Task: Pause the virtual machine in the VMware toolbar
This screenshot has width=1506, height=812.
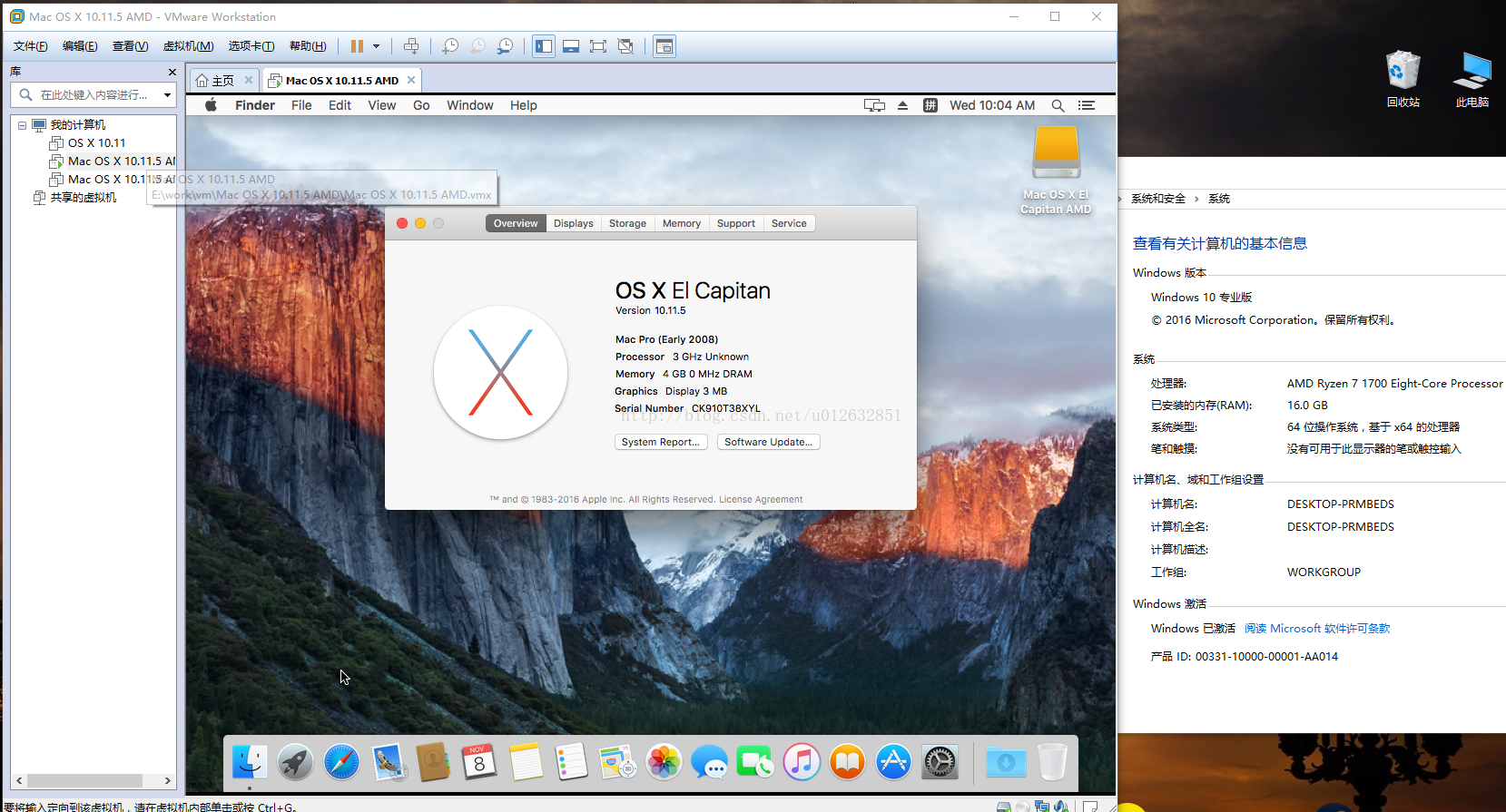Action: [358, 46]
